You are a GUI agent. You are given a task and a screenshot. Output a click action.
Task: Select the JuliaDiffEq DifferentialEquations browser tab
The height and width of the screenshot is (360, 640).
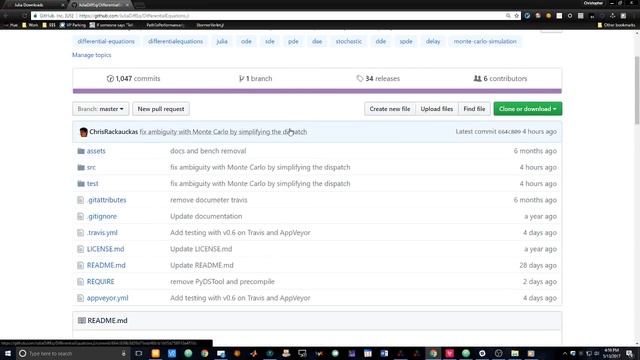101,5
